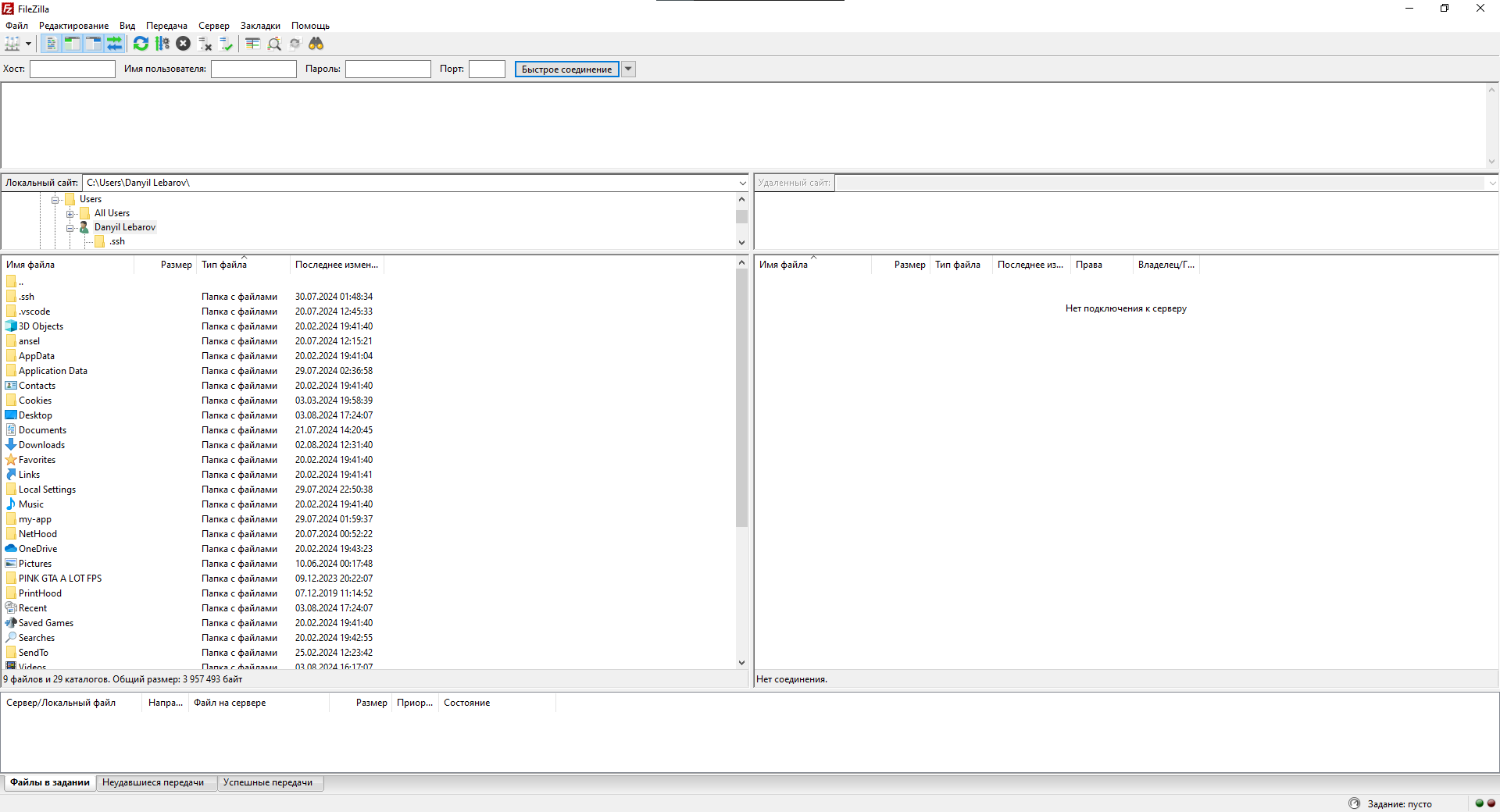Collapse the Users tree node
The height and width of the screenshot is (812, 1500).
(55, 200)
